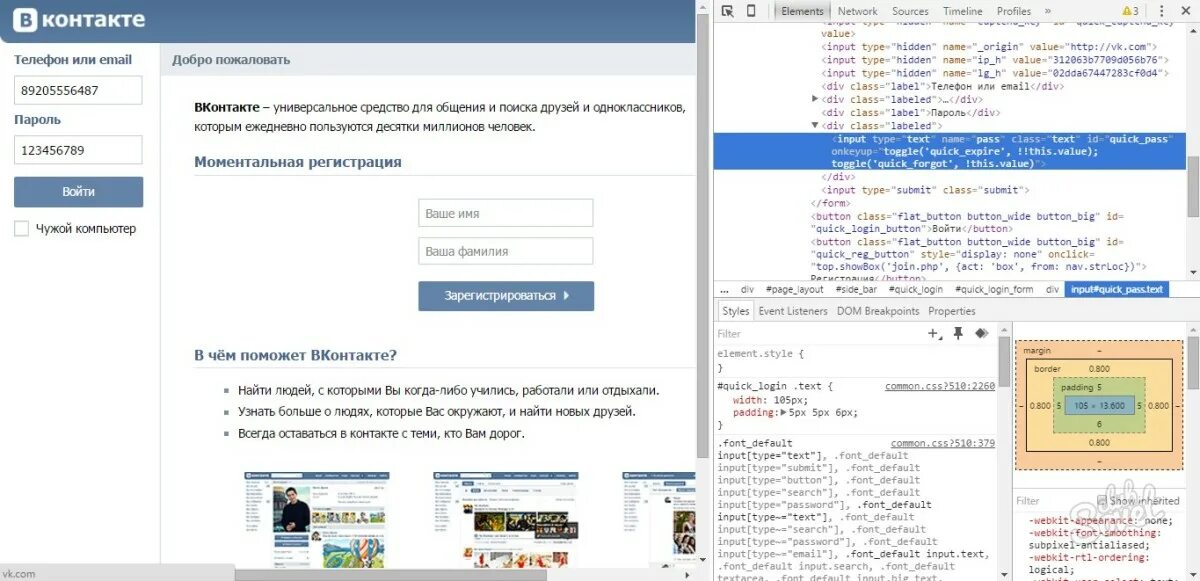Open the Profiles tab

click(1013, 11)
